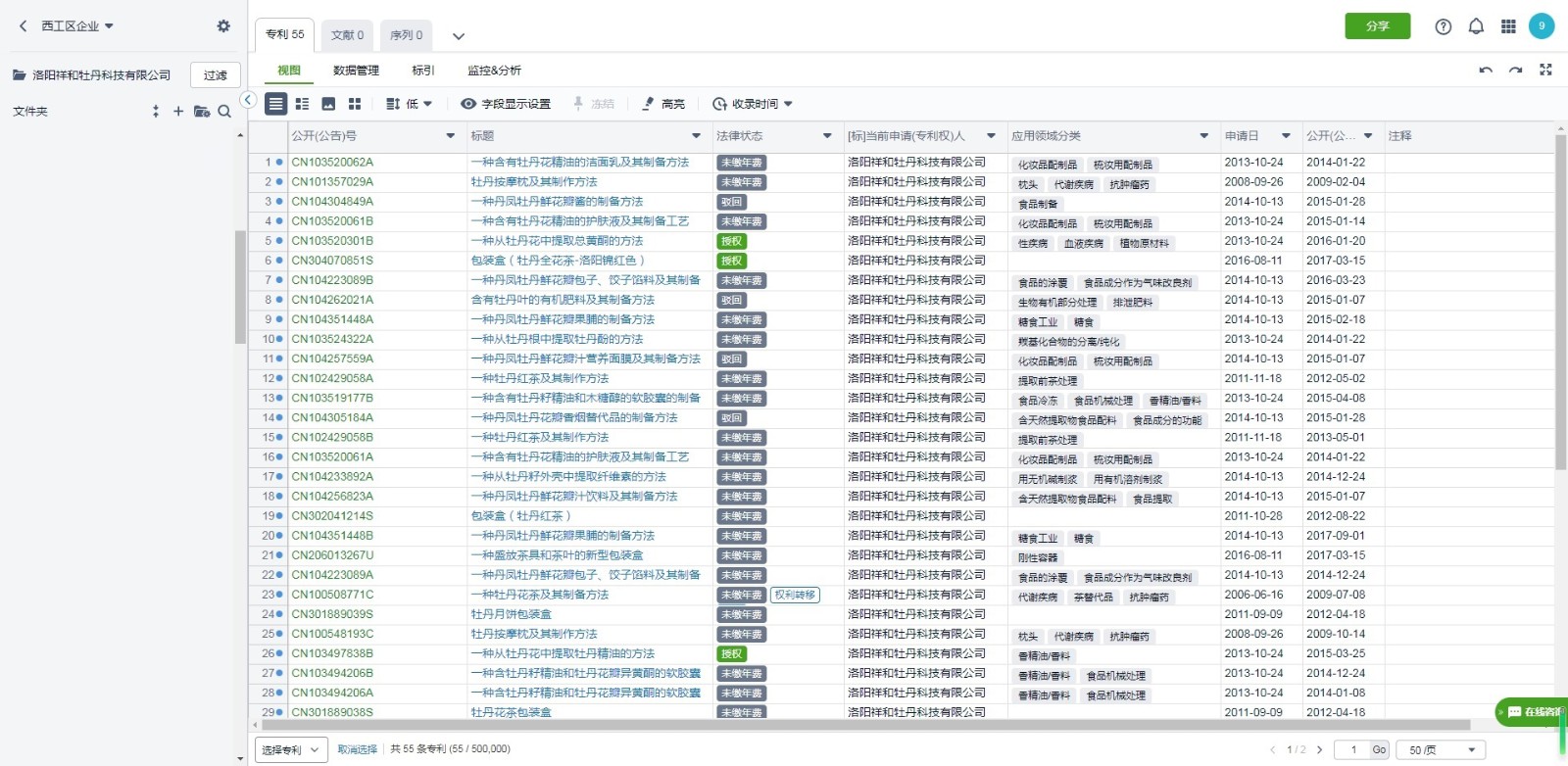Viewport: 1568px width, 766px height.
Task: Toggle row 12 dot marker
Action: tap(279, 378)
